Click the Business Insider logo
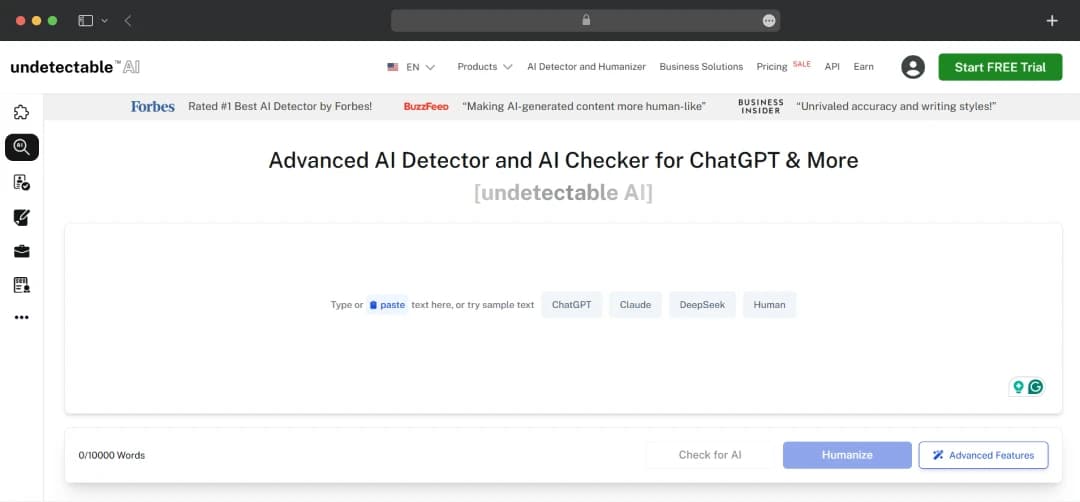Viewport: 1080px width, 502px height. [x=760, y=107]
